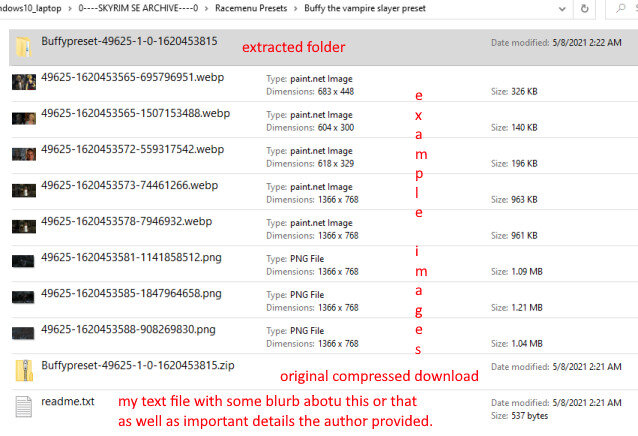This screenshot has width=638, height=436.
Task: Click Date modified 5/8/2021 2:22 AM
Action: (x=556, y=43)
